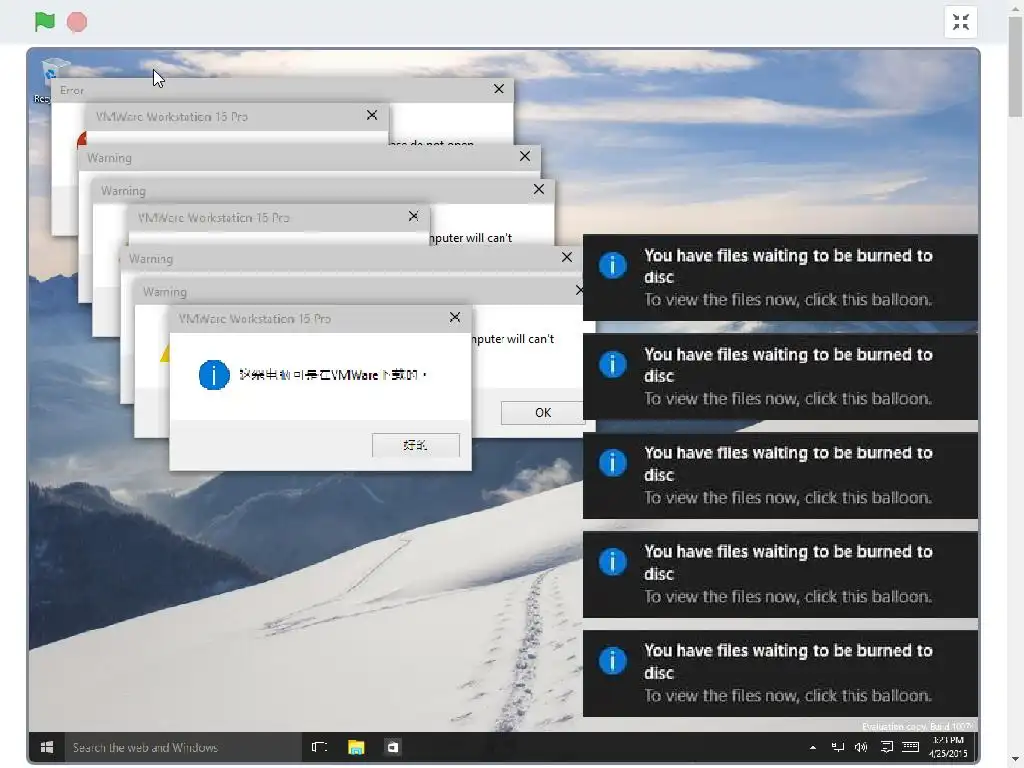Click the topmost burn-to-disc notification balloon
The height and width of the screenshot is (768, 1024).
tap(780, 278)
